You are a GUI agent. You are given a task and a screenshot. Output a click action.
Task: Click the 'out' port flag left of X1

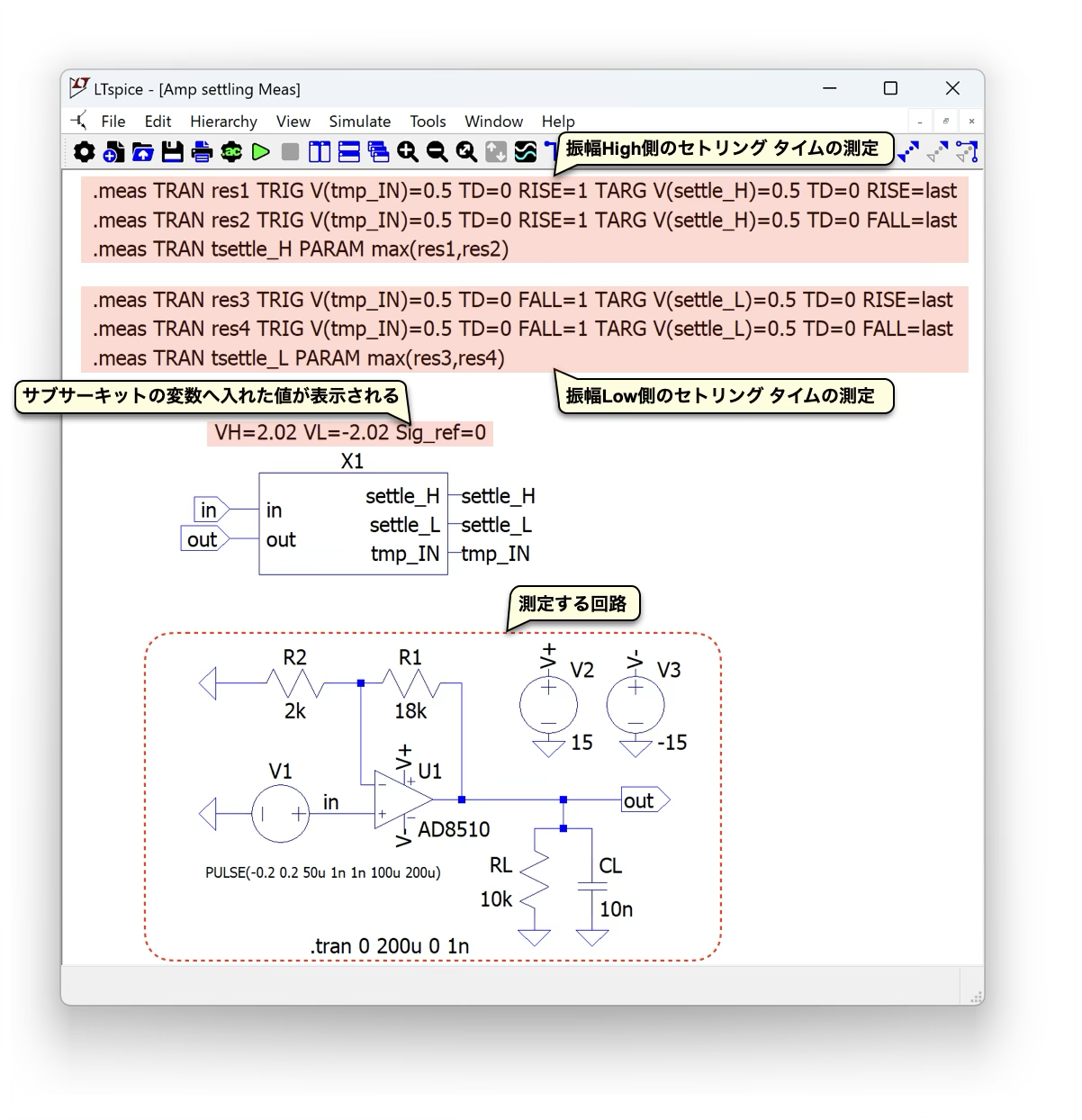click(204, 538)
